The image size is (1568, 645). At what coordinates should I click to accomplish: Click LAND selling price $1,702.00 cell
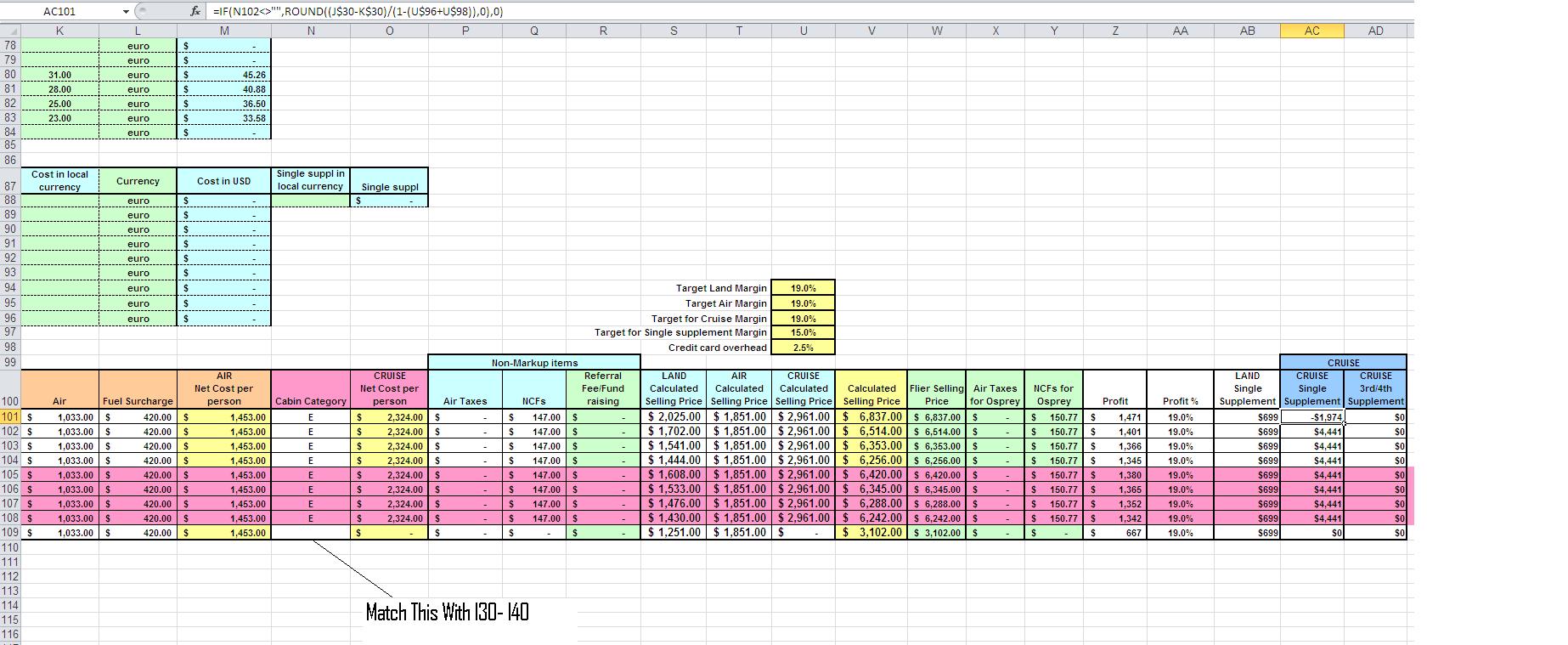click(x=674, y=432)
